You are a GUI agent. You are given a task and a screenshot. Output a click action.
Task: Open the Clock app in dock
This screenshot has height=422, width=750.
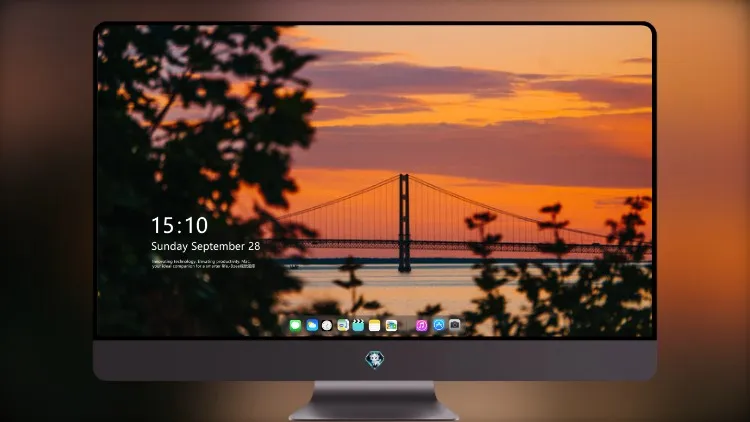(327, 326)
